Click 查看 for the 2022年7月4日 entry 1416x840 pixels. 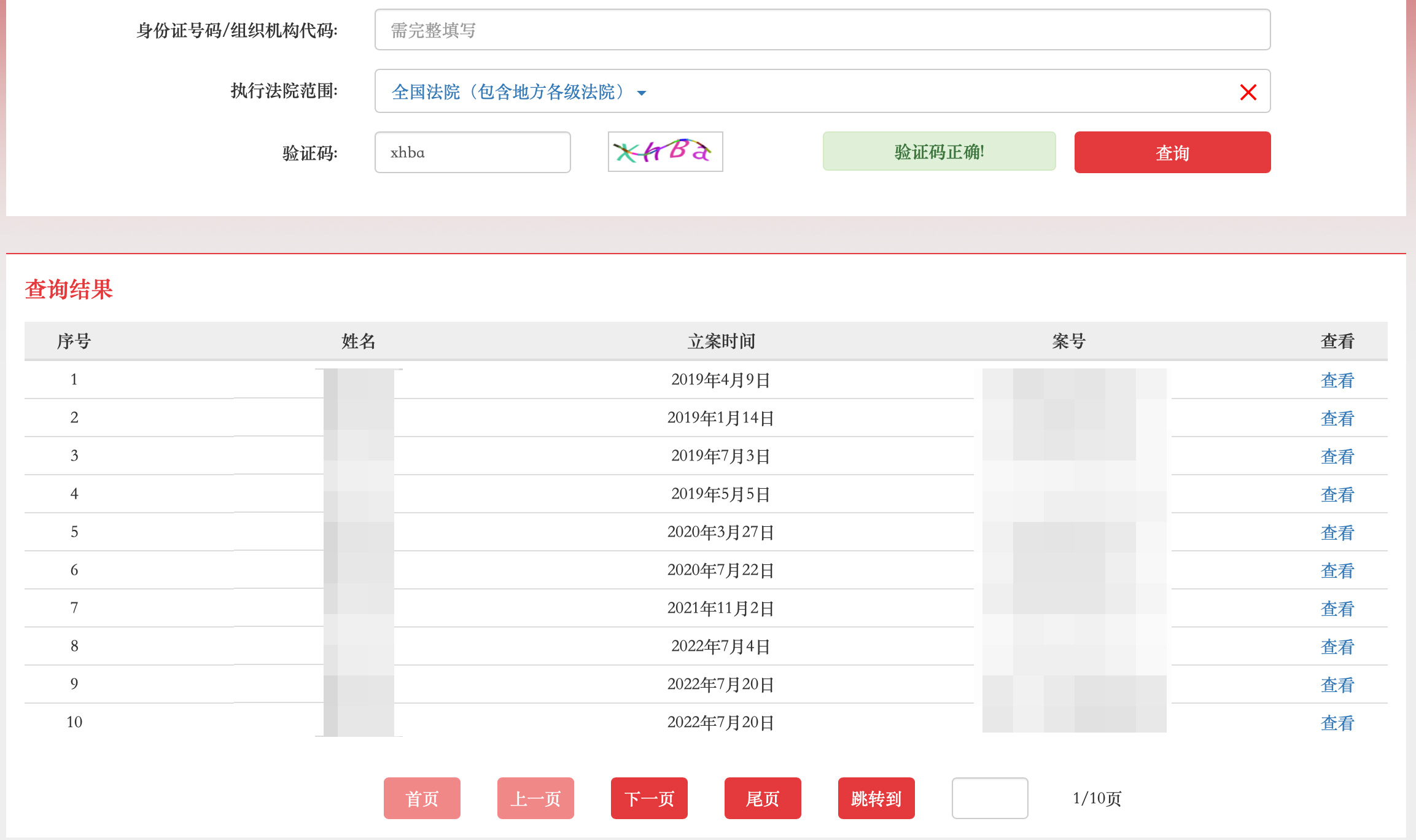[1337, 647]
